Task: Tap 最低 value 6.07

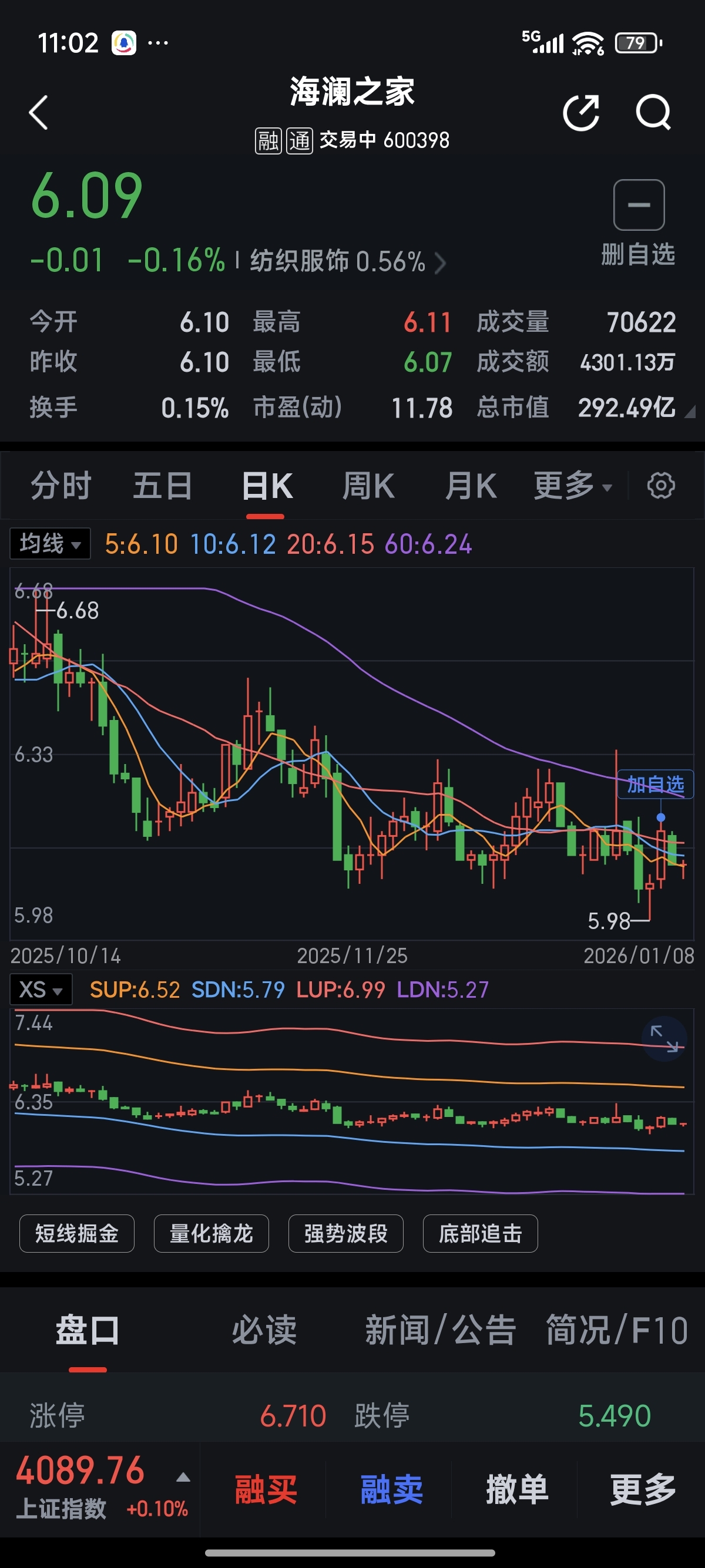Action: tap(428, 363)
